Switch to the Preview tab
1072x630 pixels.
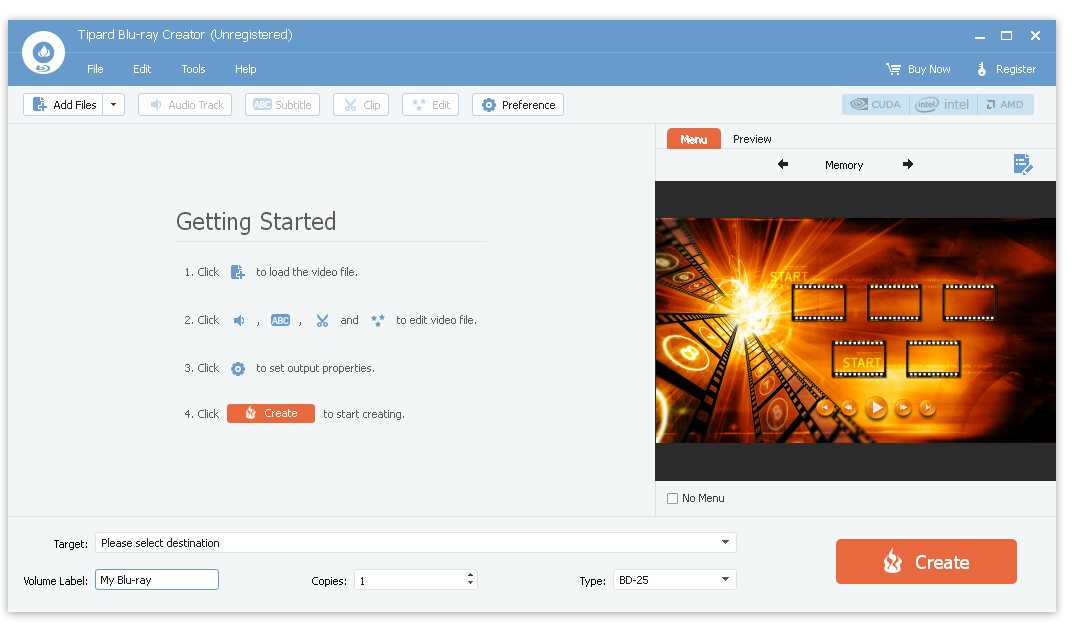tap(752, 139)
